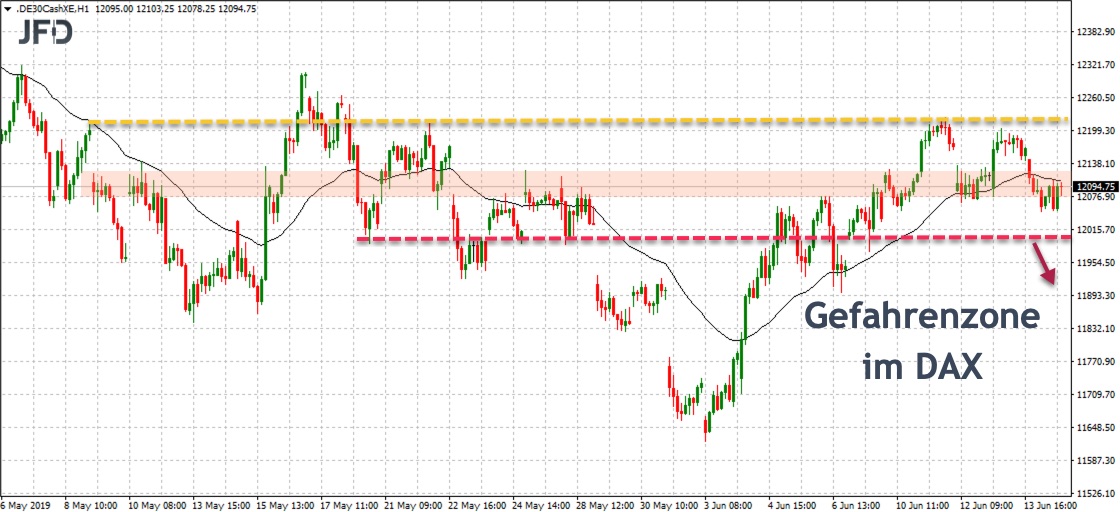1120x512 pixels.
Task: Click the close value 12094.75 in the header
Action: (x=239, y=9)
